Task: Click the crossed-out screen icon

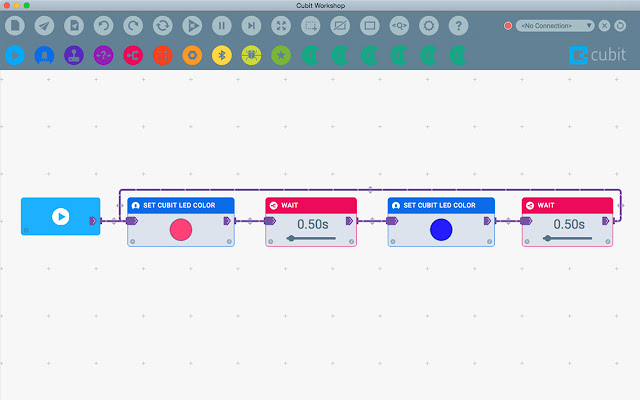Action: pos(340,26)
